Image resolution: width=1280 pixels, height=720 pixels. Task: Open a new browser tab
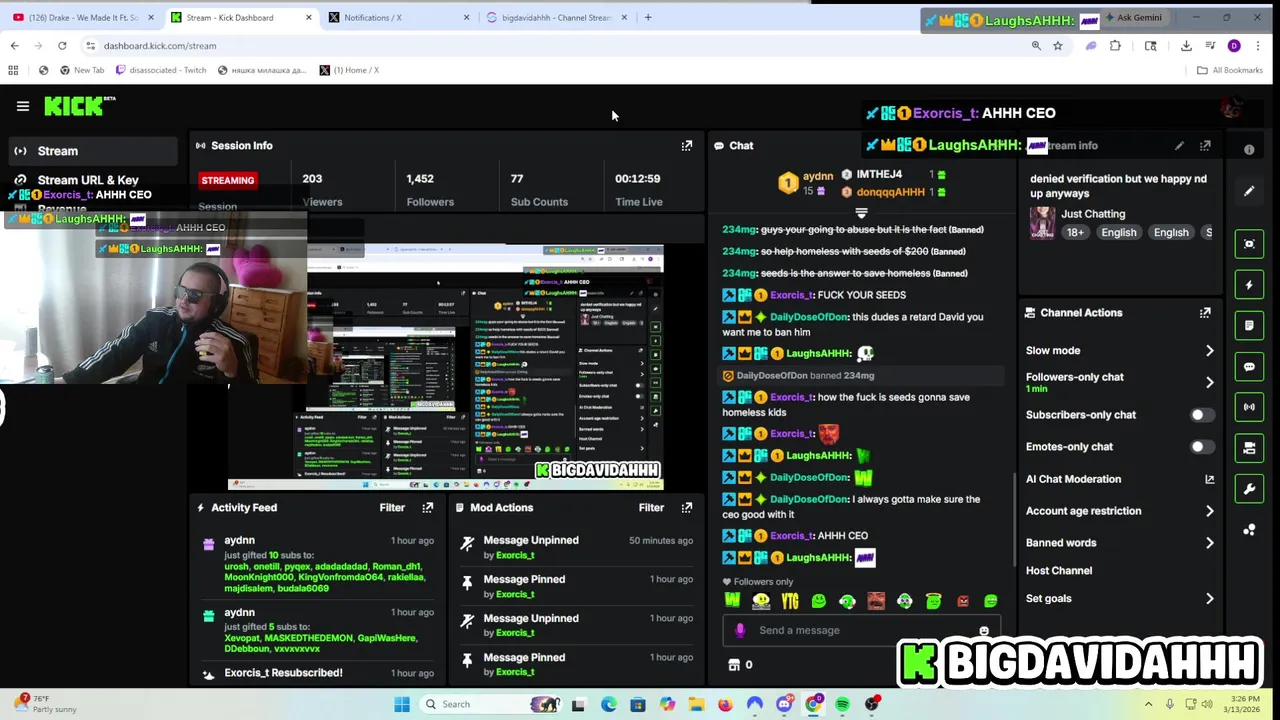pos(648,17)
